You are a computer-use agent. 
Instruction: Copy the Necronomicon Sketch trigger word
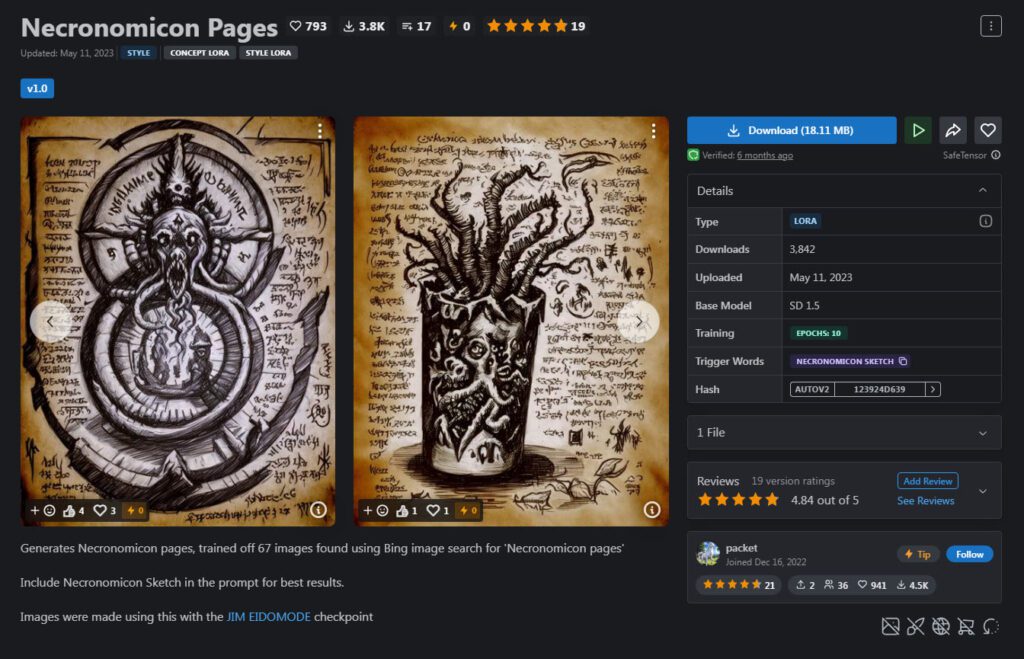click(902, 361)
